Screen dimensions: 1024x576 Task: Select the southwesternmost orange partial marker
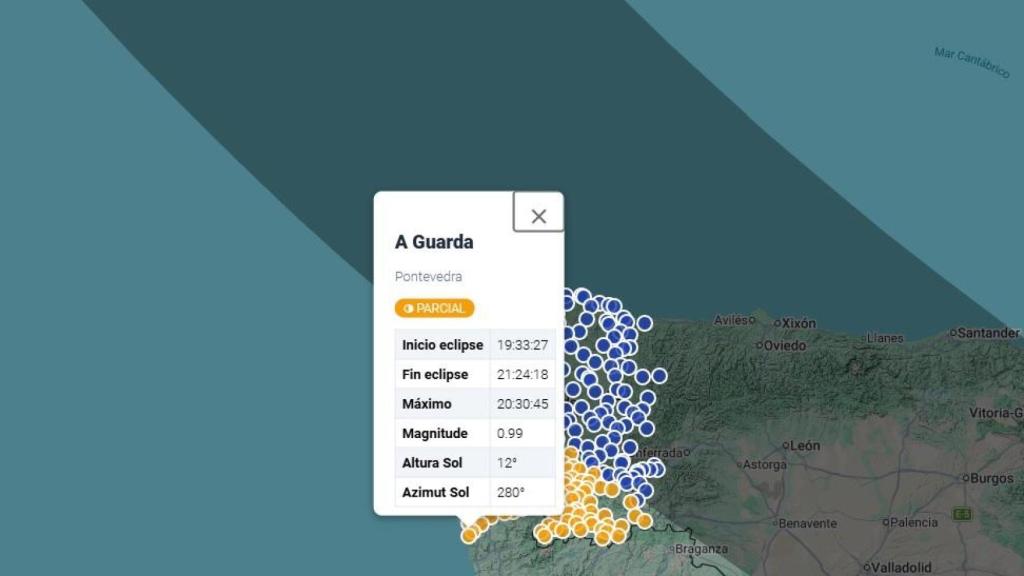point(468,536)
